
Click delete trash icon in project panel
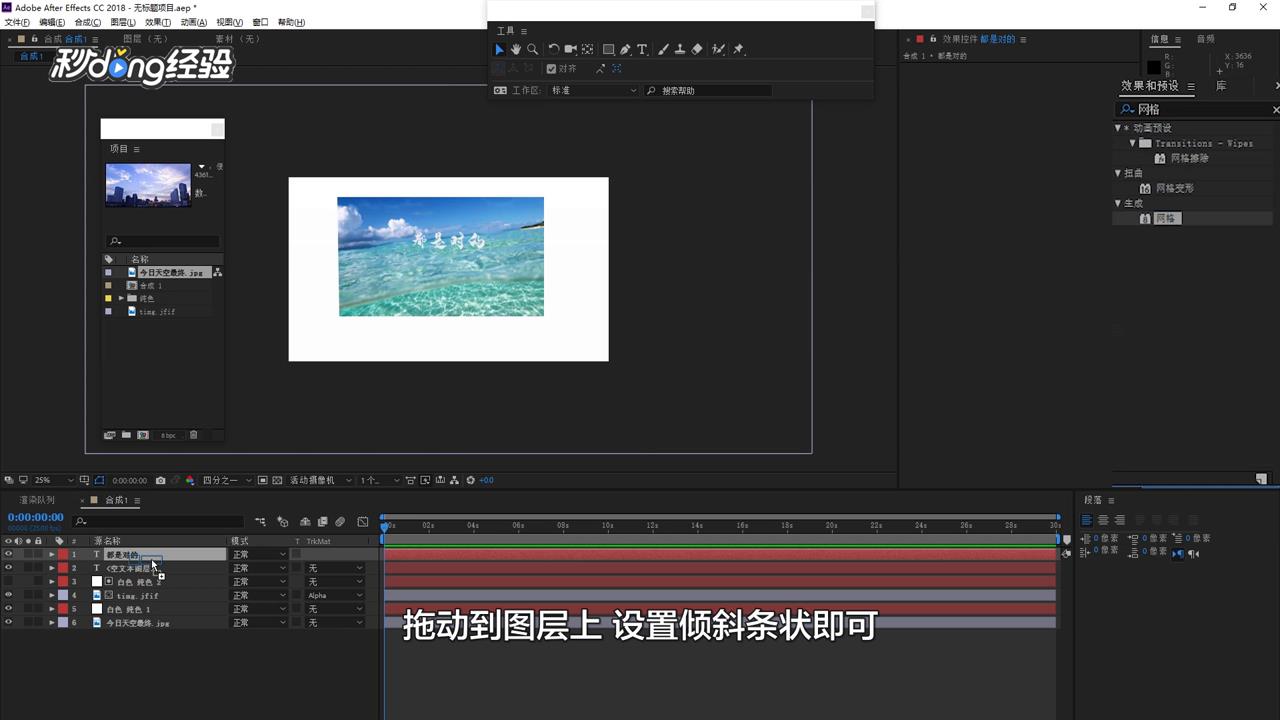click(194, 435)
